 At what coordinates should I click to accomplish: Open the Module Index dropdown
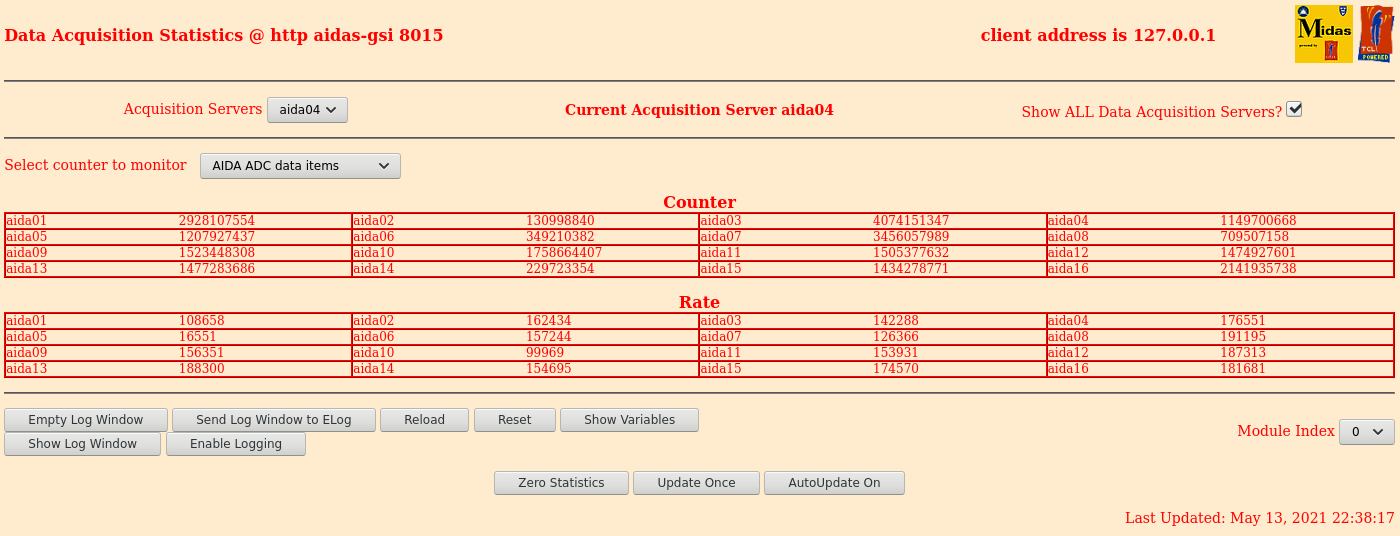1366,432
